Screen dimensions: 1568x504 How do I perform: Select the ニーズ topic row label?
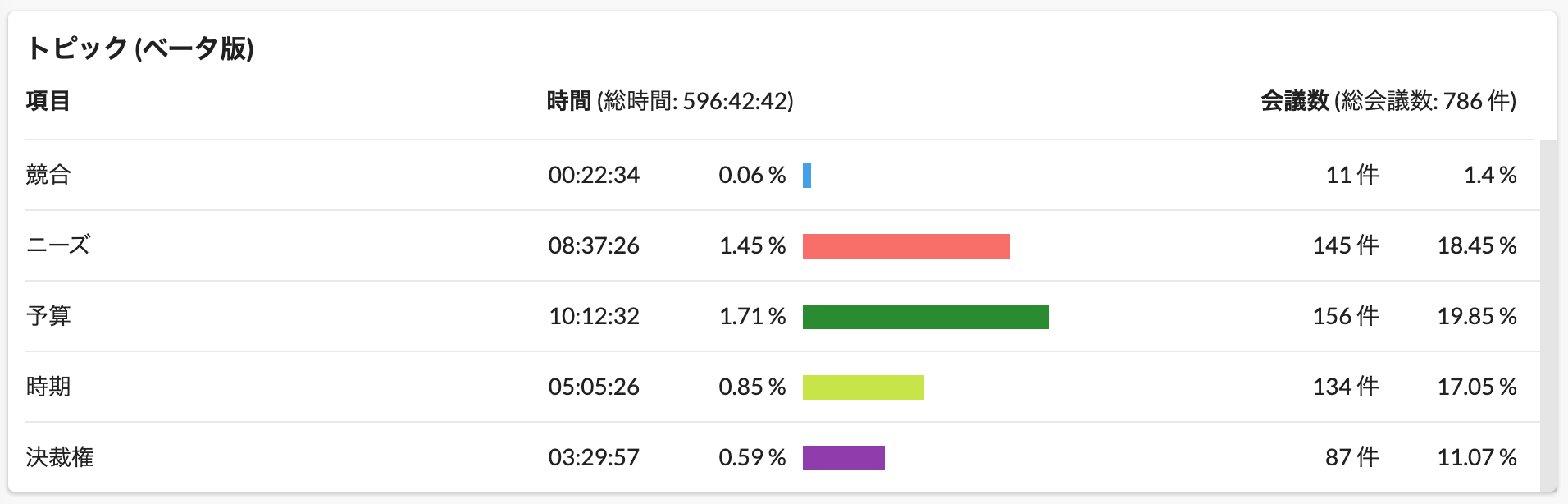pyautogui.click(x=58, y=245)
